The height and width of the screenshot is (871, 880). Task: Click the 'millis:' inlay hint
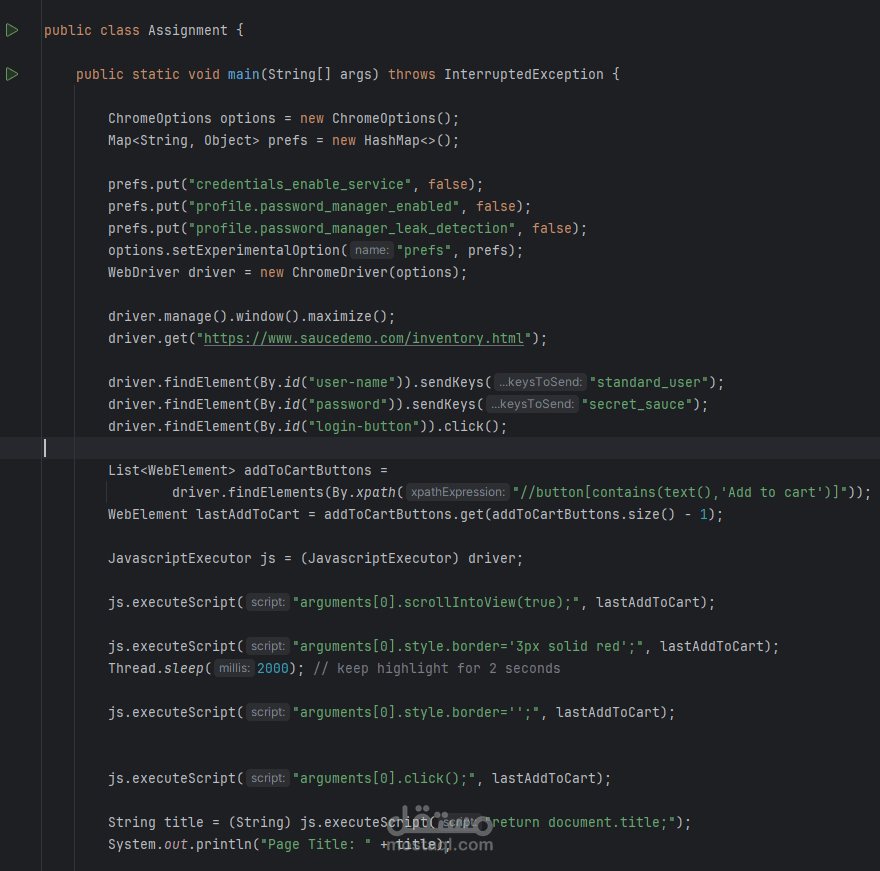(234, 668)
